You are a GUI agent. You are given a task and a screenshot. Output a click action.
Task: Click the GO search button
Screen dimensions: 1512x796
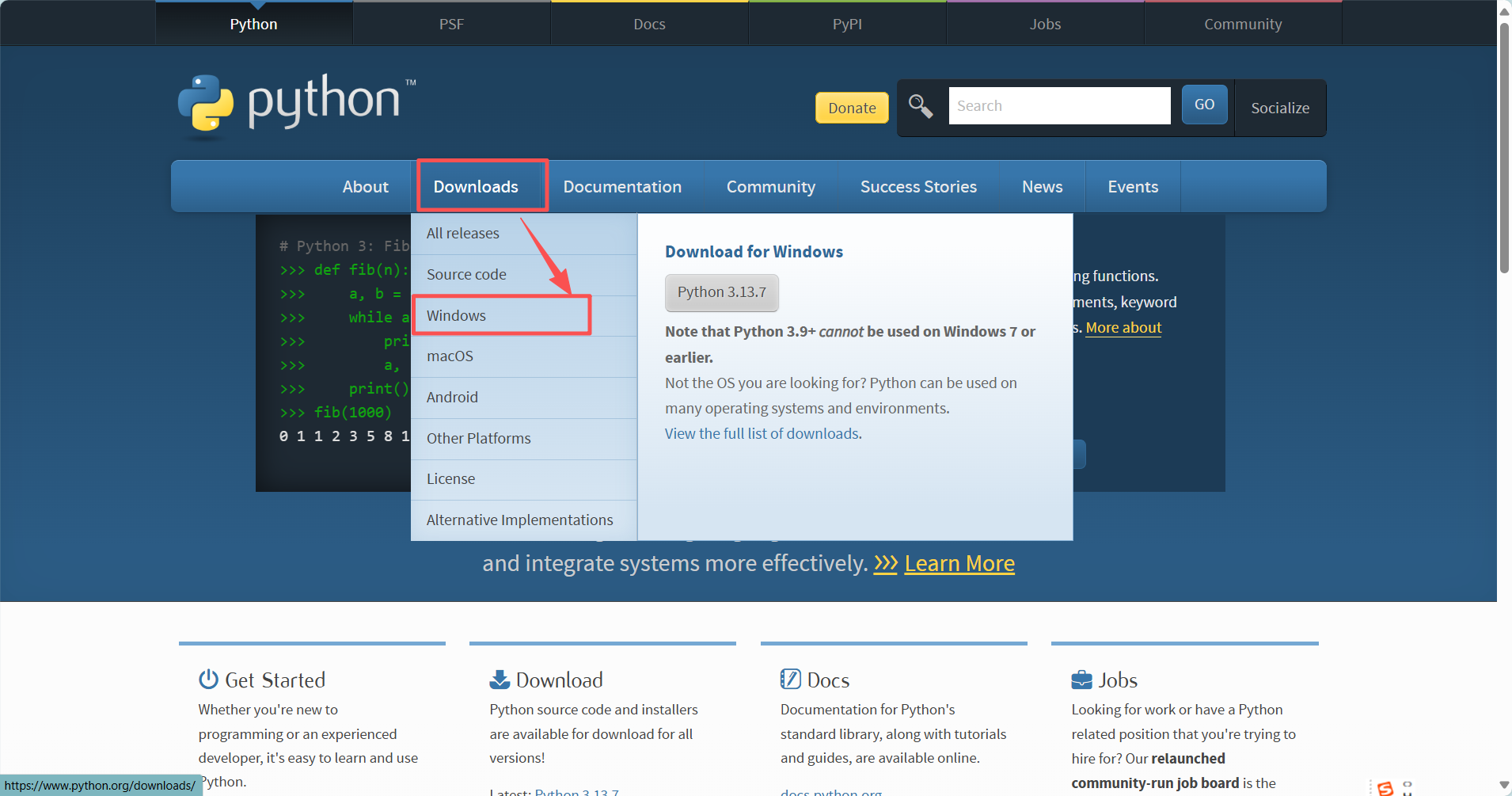(x=1204, y=105)
